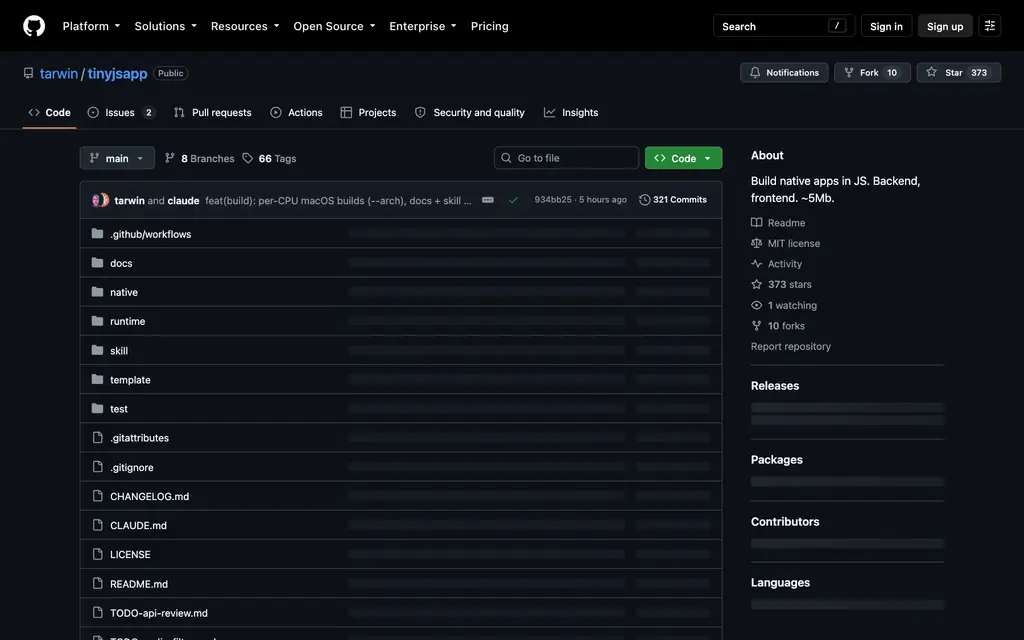Click the commit status check mark icon

click(513, 200)
